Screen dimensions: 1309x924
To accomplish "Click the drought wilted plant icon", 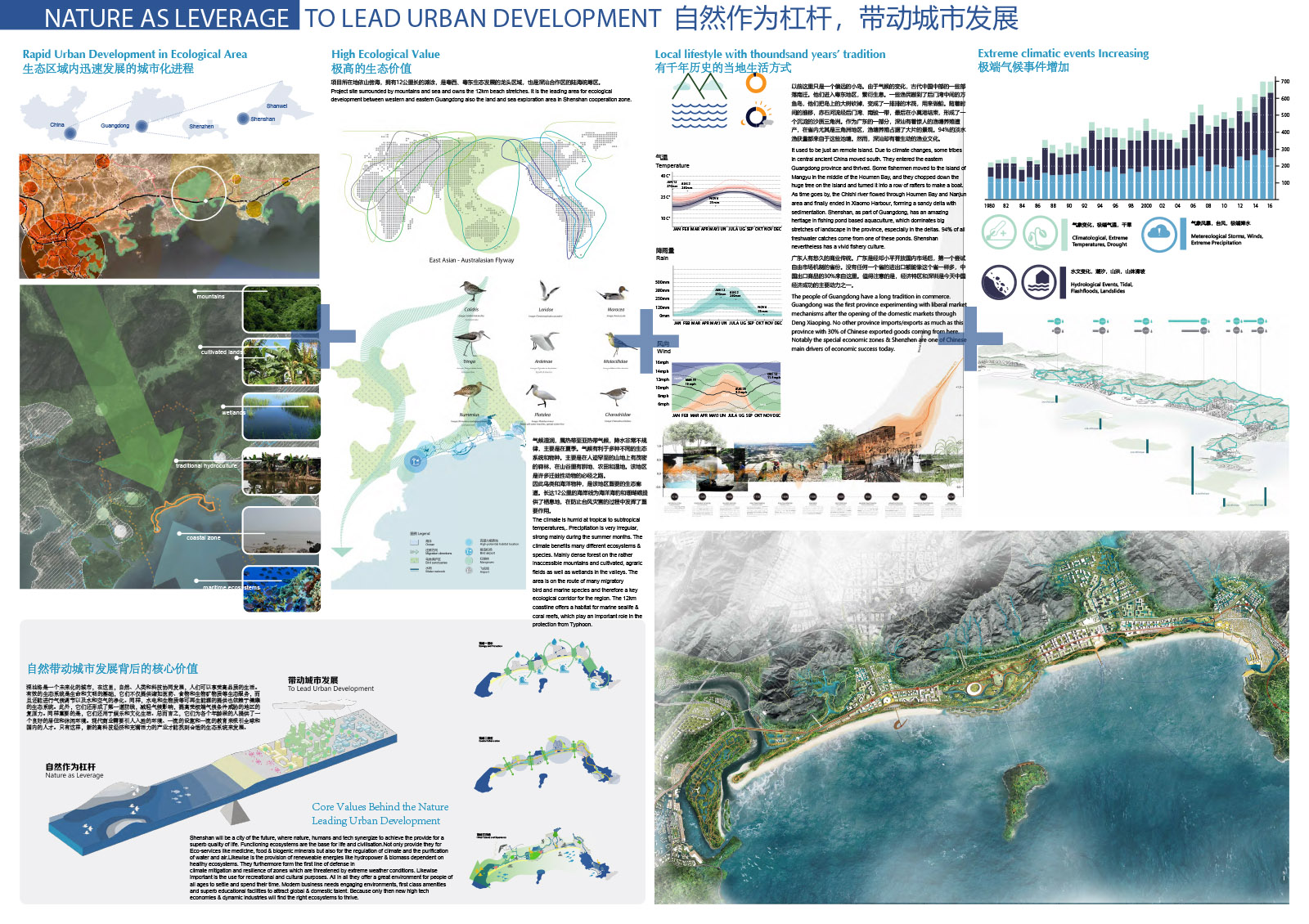I will [1040, 234].
